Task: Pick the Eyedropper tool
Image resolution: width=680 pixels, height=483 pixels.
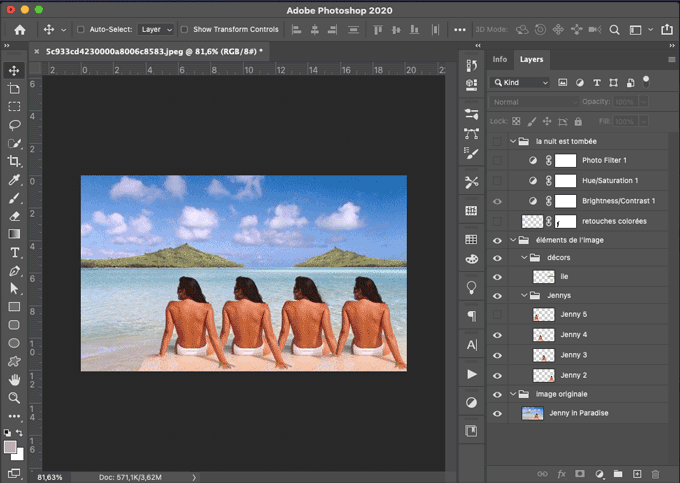Action: [x=14, y=180]
